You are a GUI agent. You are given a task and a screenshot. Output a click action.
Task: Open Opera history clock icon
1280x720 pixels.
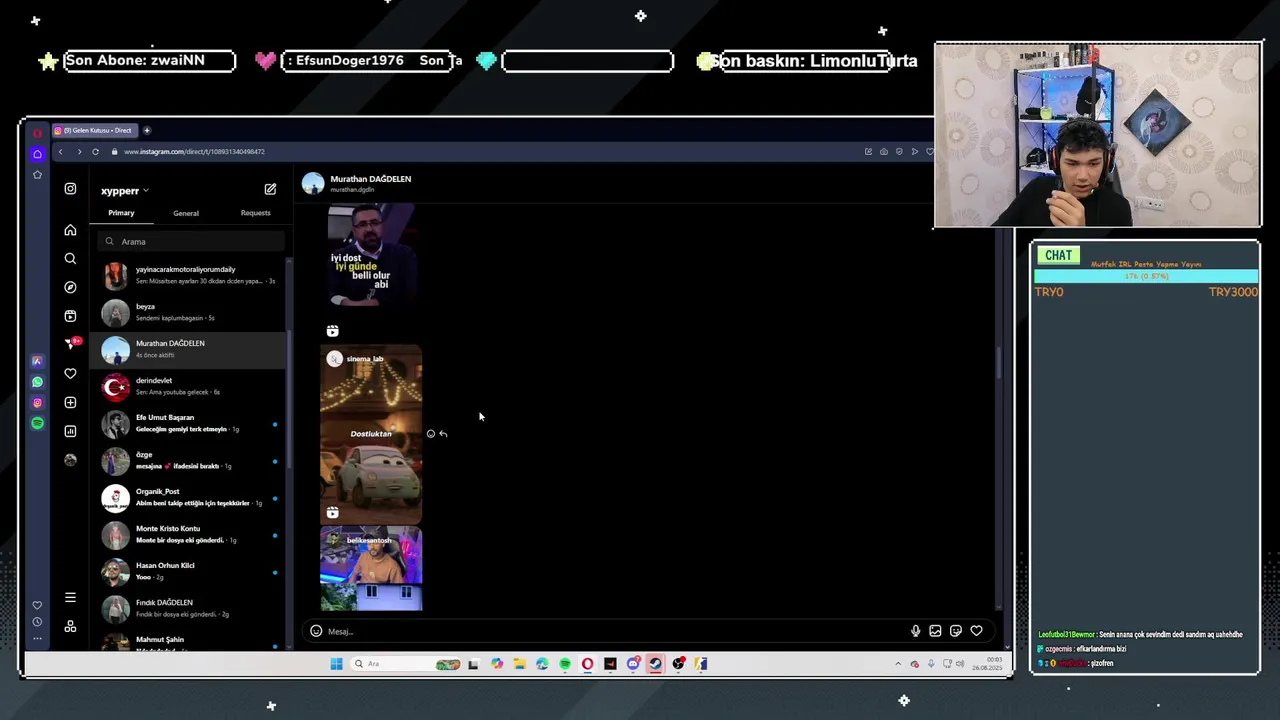tap(37, 622)
